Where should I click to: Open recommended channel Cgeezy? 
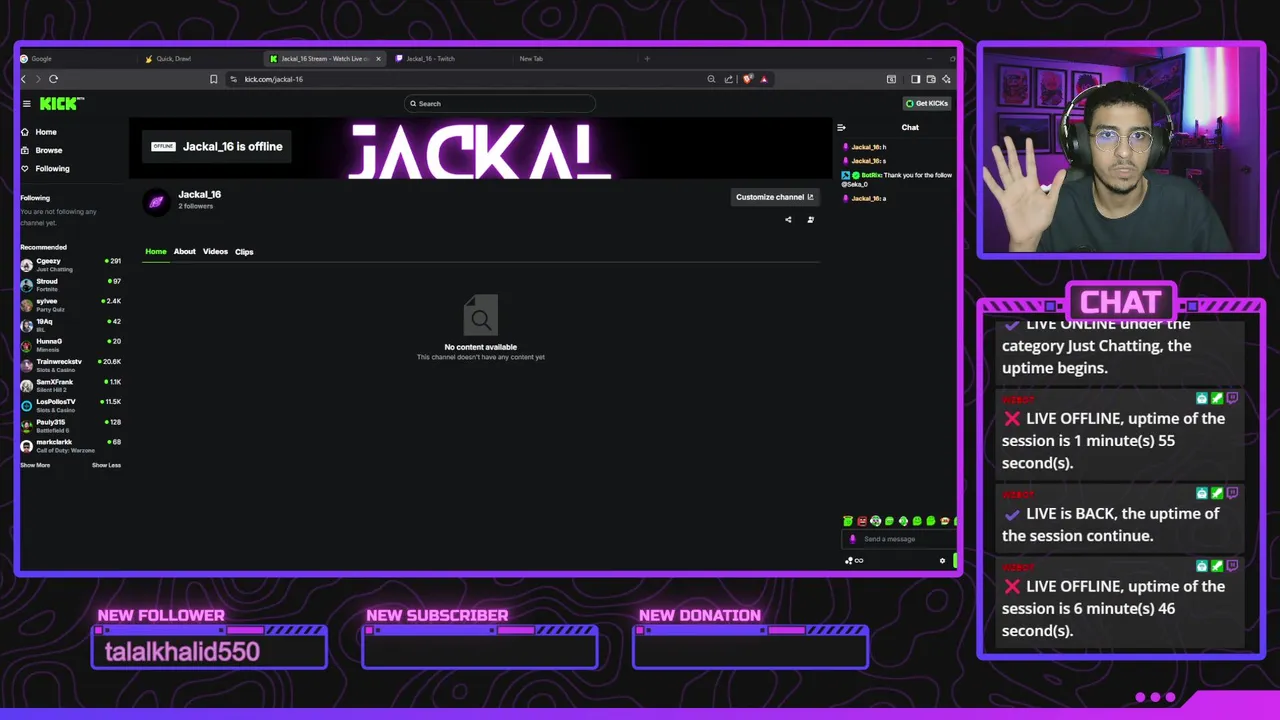pos(70,265)
